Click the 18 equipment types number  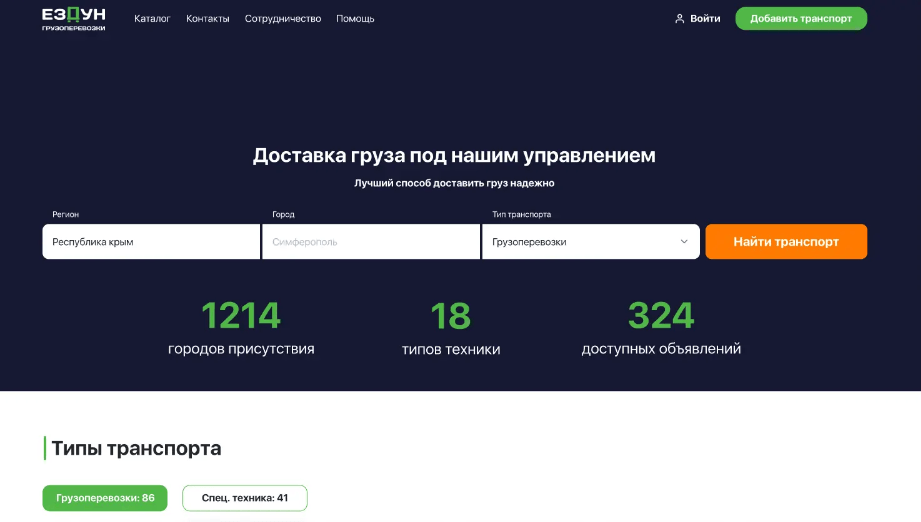451,316
